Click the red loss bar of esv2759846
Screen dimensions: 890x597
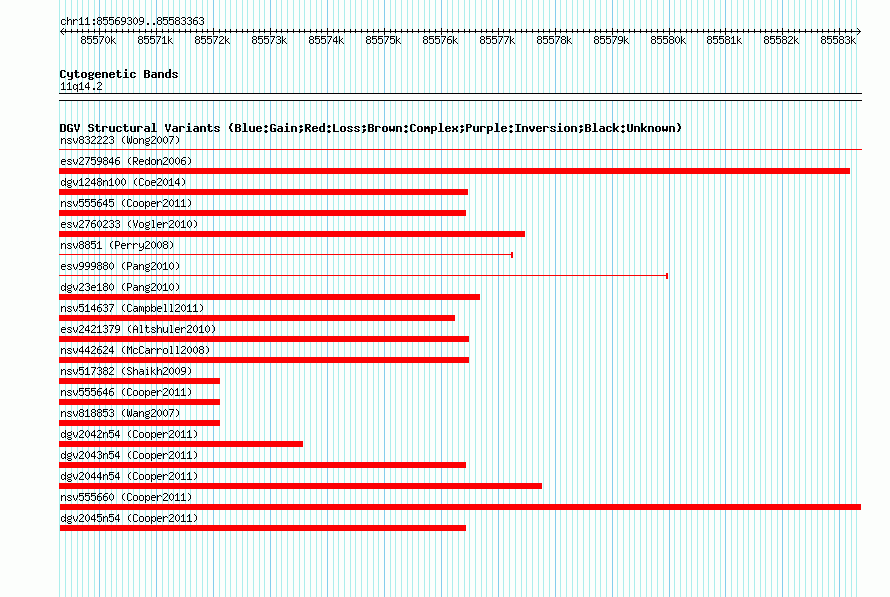[455, 171]
